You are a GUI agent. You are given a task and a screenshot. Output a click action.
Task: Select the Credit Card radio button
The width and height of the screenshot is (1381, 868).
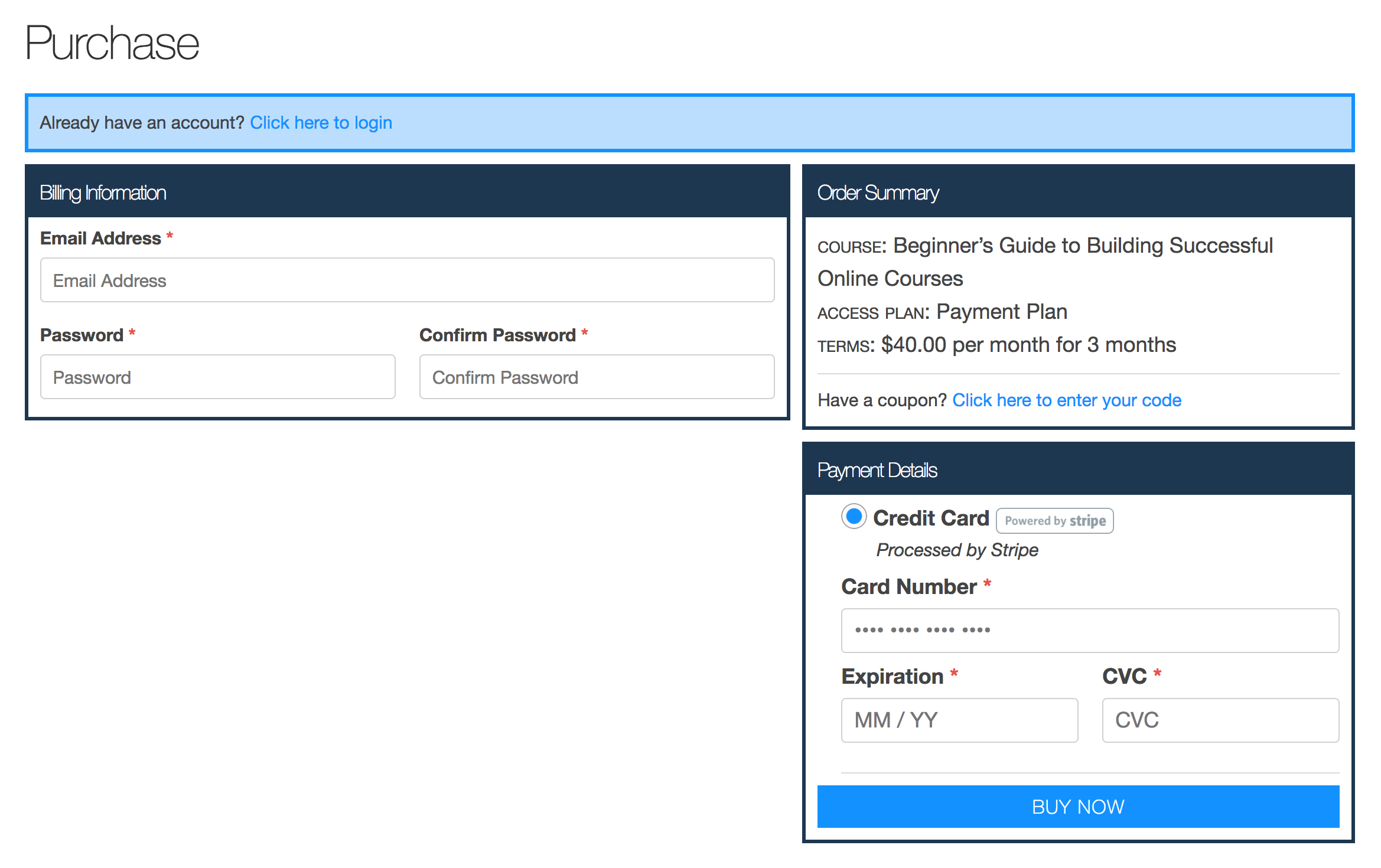[854, 517]
